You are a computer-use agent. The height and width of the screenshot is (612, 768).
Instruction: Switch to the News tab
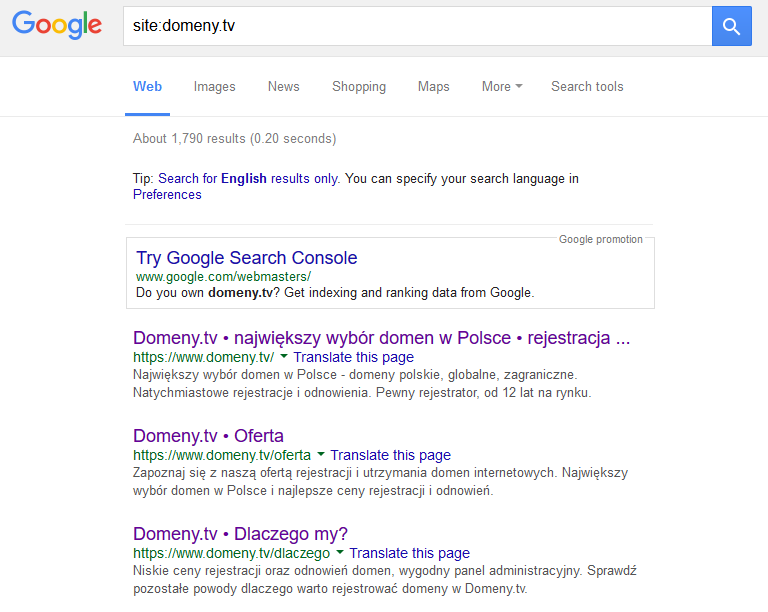pyautogui.click(x=283, y=87)
